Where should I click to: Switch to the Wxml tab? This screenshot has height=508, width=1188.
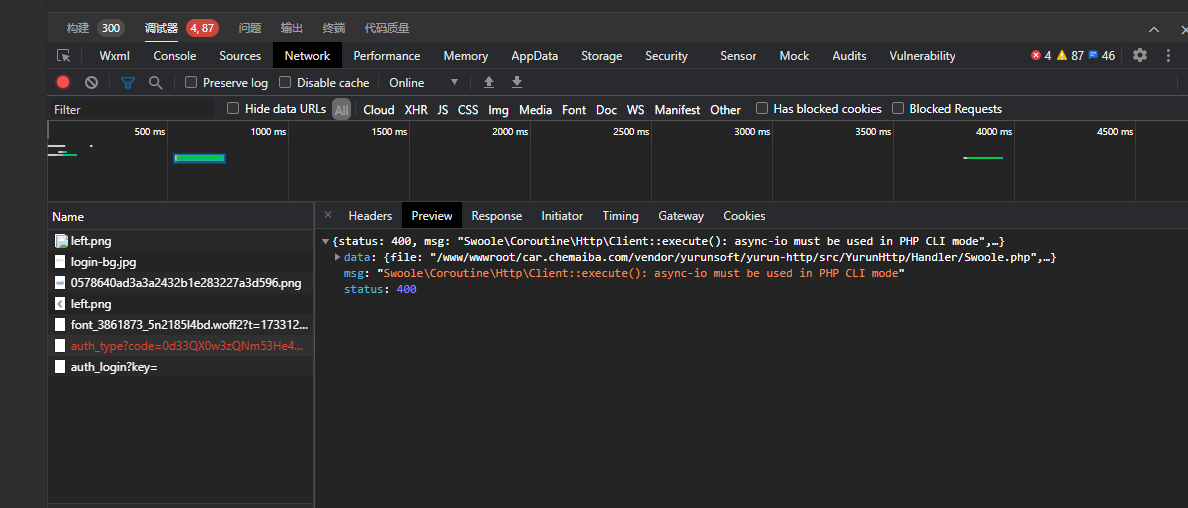pyautogui.click(x=114, y=55)
